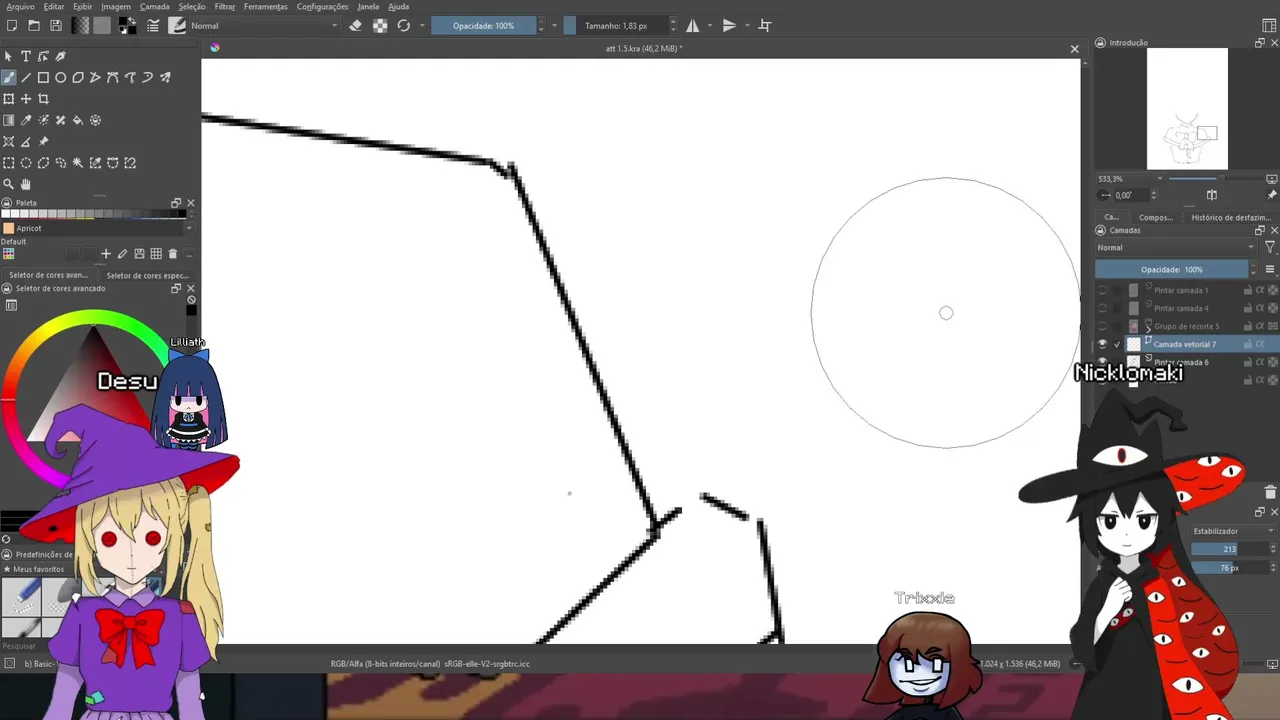Select the Freehand brush tool
This screenshot has height=720, width=1280.
click(9, 78)
